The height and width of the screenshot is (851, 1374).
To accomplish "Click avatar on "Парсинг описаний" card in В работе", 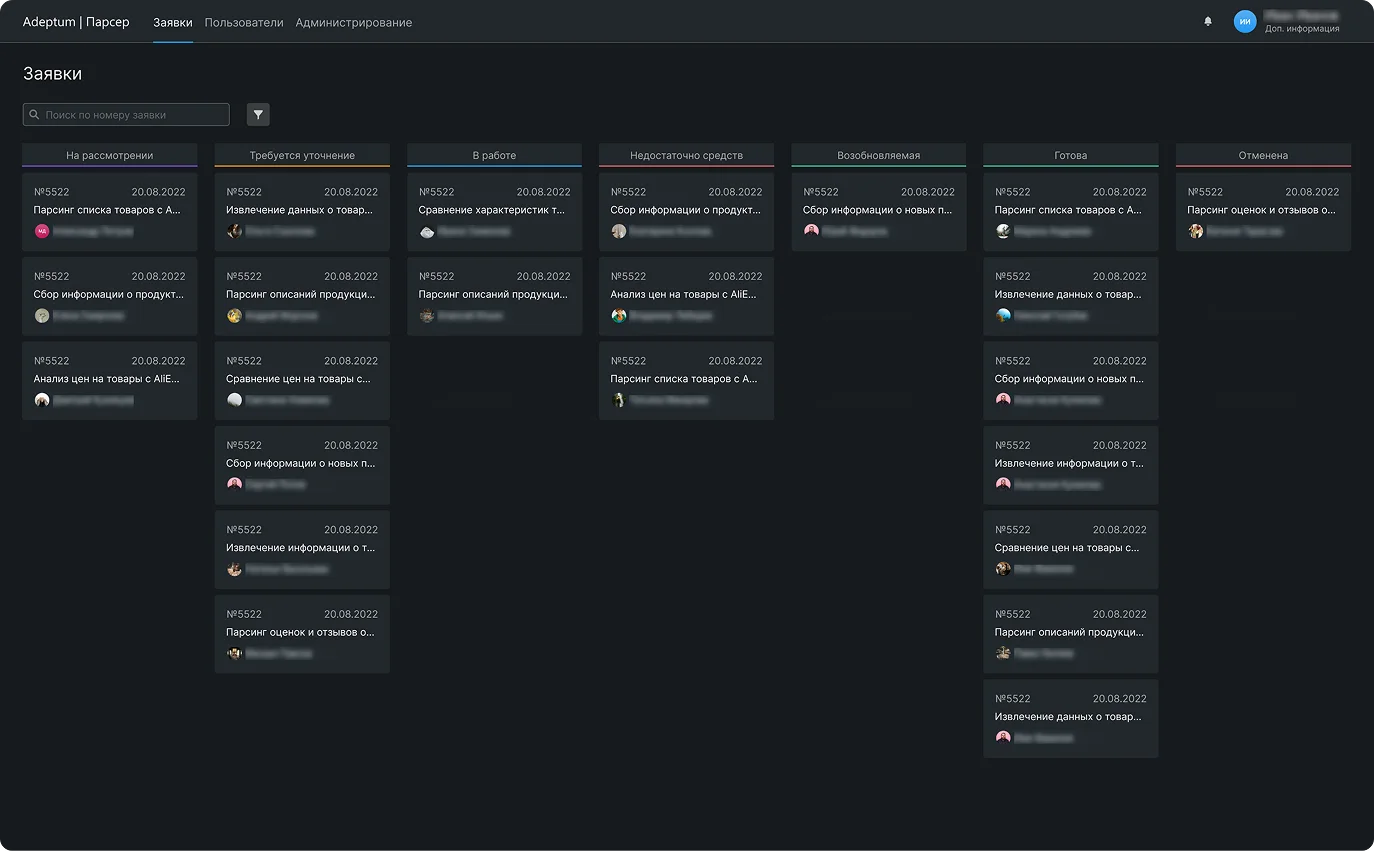I will [427, 316].
